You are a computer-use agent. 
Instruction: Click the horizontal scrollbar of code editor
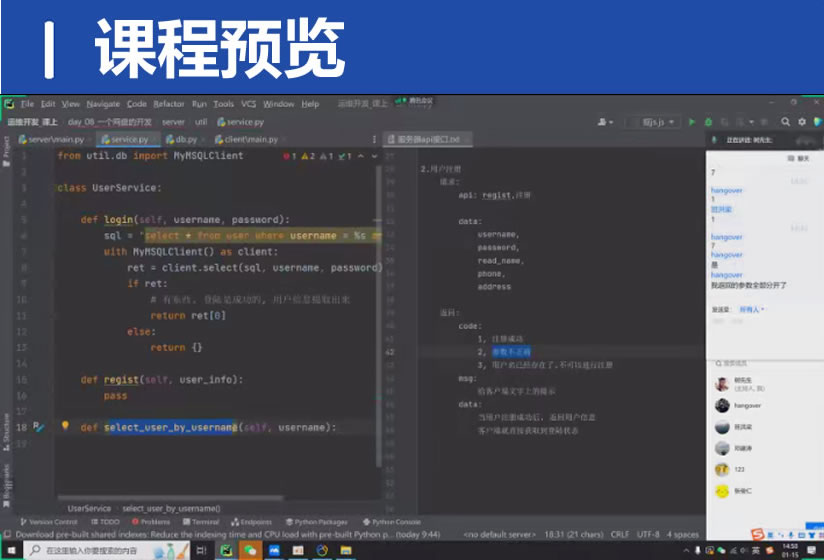click(x=171, y=497)
